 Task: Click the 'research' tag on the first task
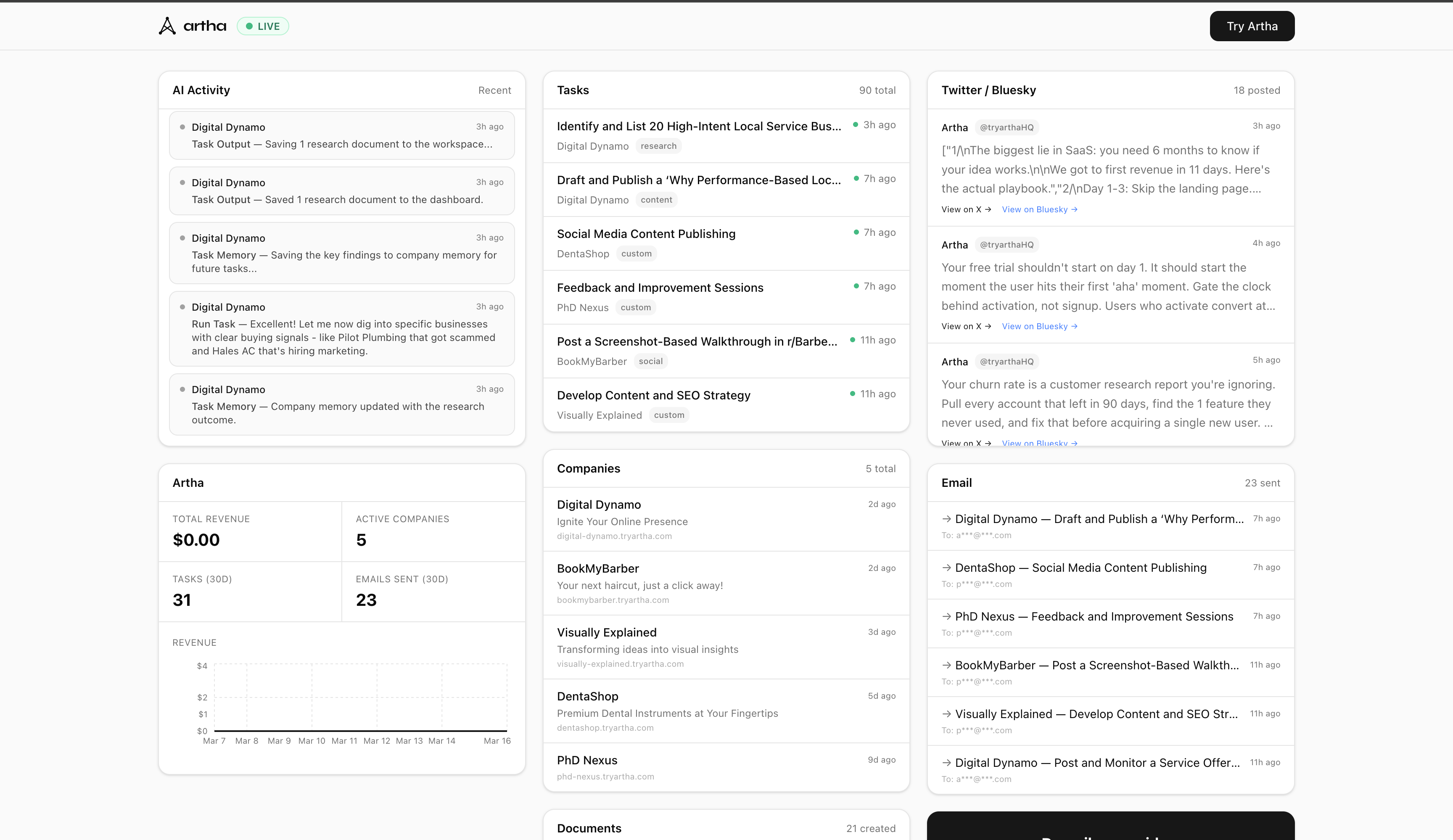[658, 146]
